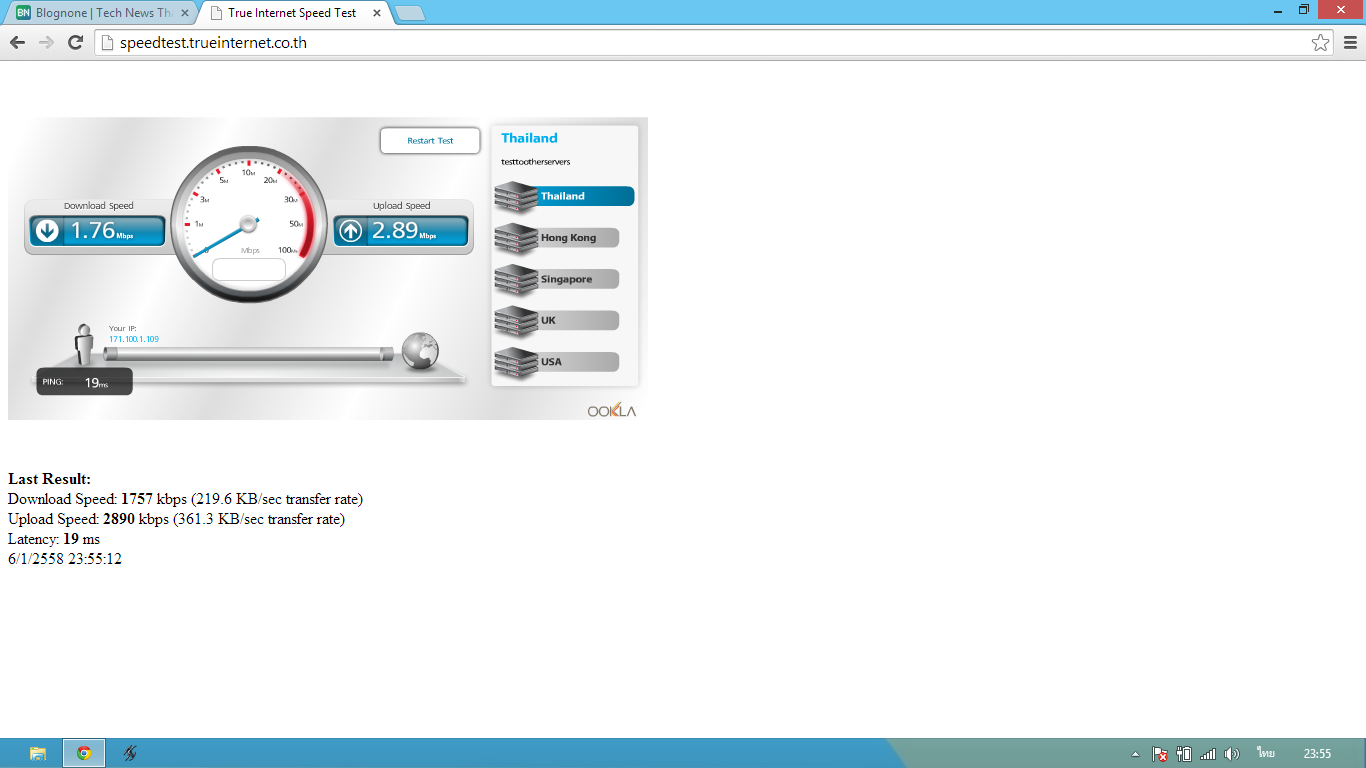Image resolution: width=1366 pixels, height=768 pixels.
Task: Click the USA server rack icon
Action: tap(516, 363)
